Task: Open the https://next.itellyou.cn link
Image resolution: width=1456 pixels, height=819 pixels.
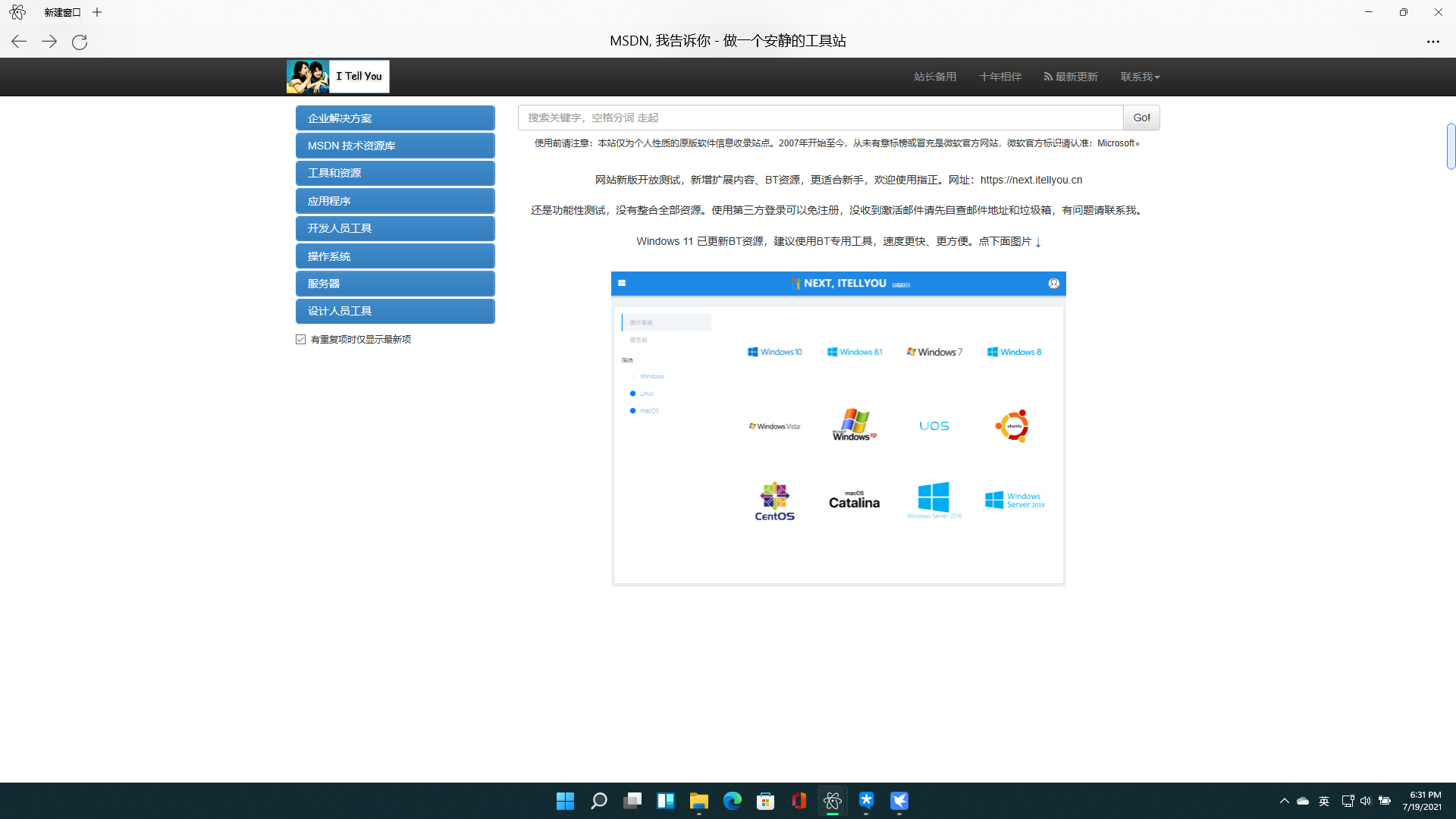Action: click(x=1031, y=180)
